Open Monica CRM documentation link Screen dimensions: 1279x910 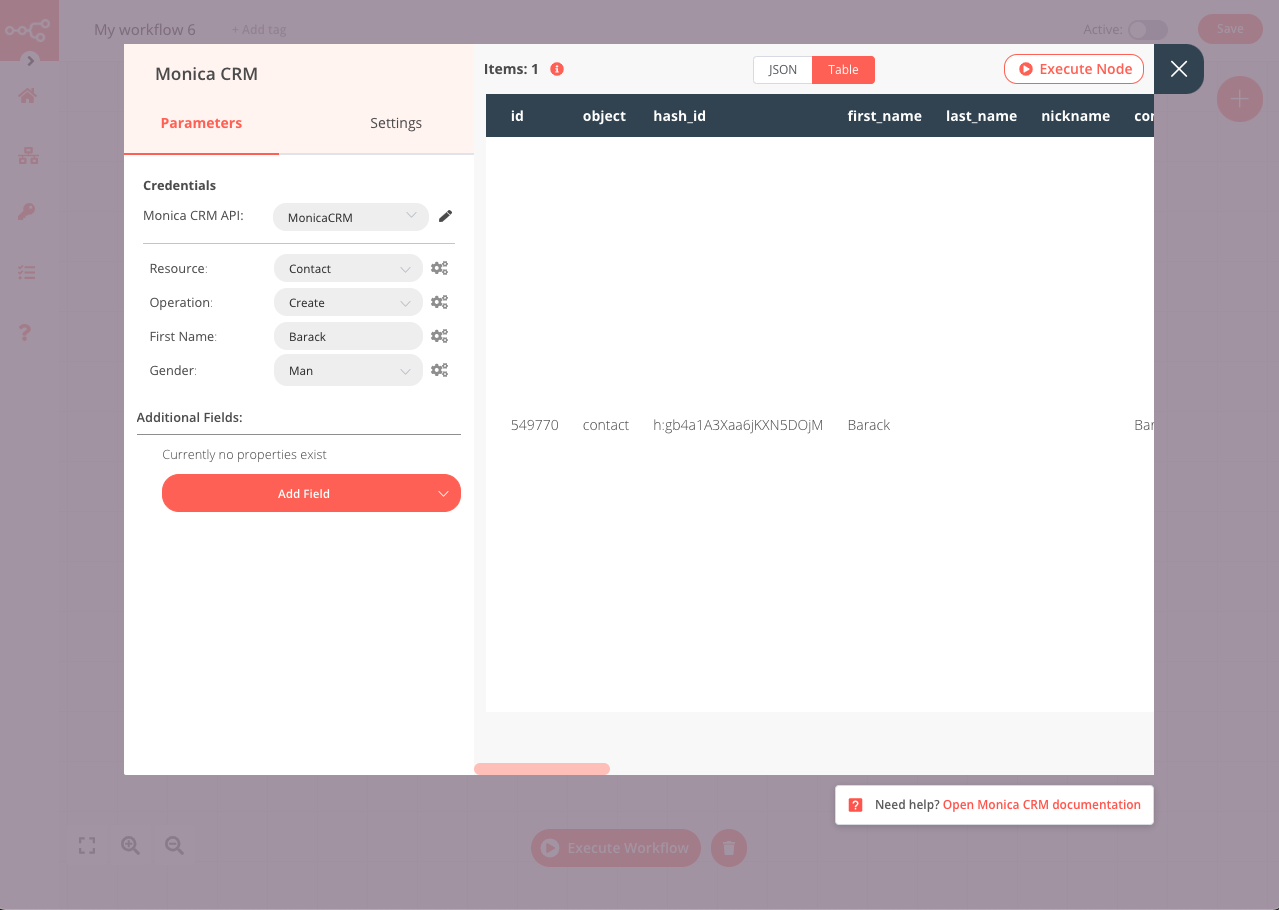[x=1040, y=804]
